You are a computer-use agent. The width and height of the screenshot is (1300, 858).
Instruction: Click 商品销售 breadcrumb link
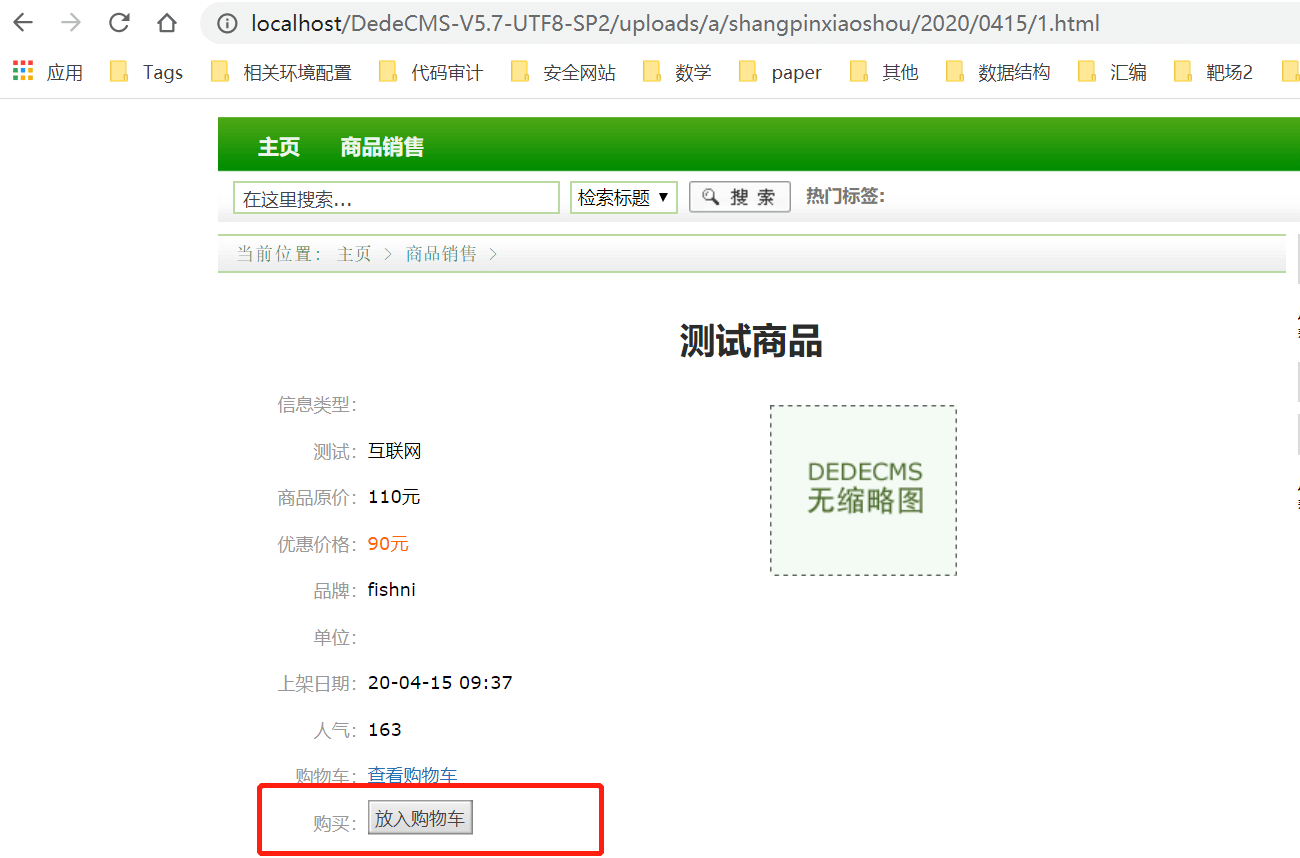point(441,254)
